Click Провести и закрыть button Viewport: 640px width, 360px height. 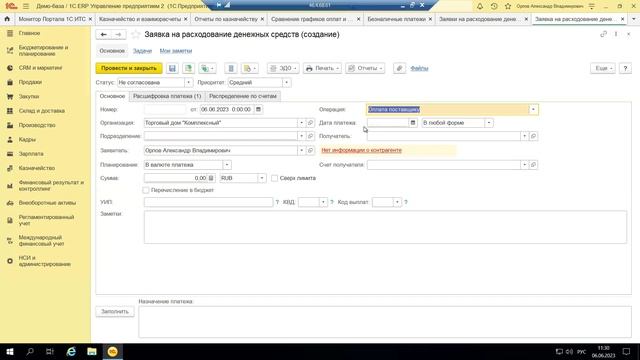click(x=129, y=68)
